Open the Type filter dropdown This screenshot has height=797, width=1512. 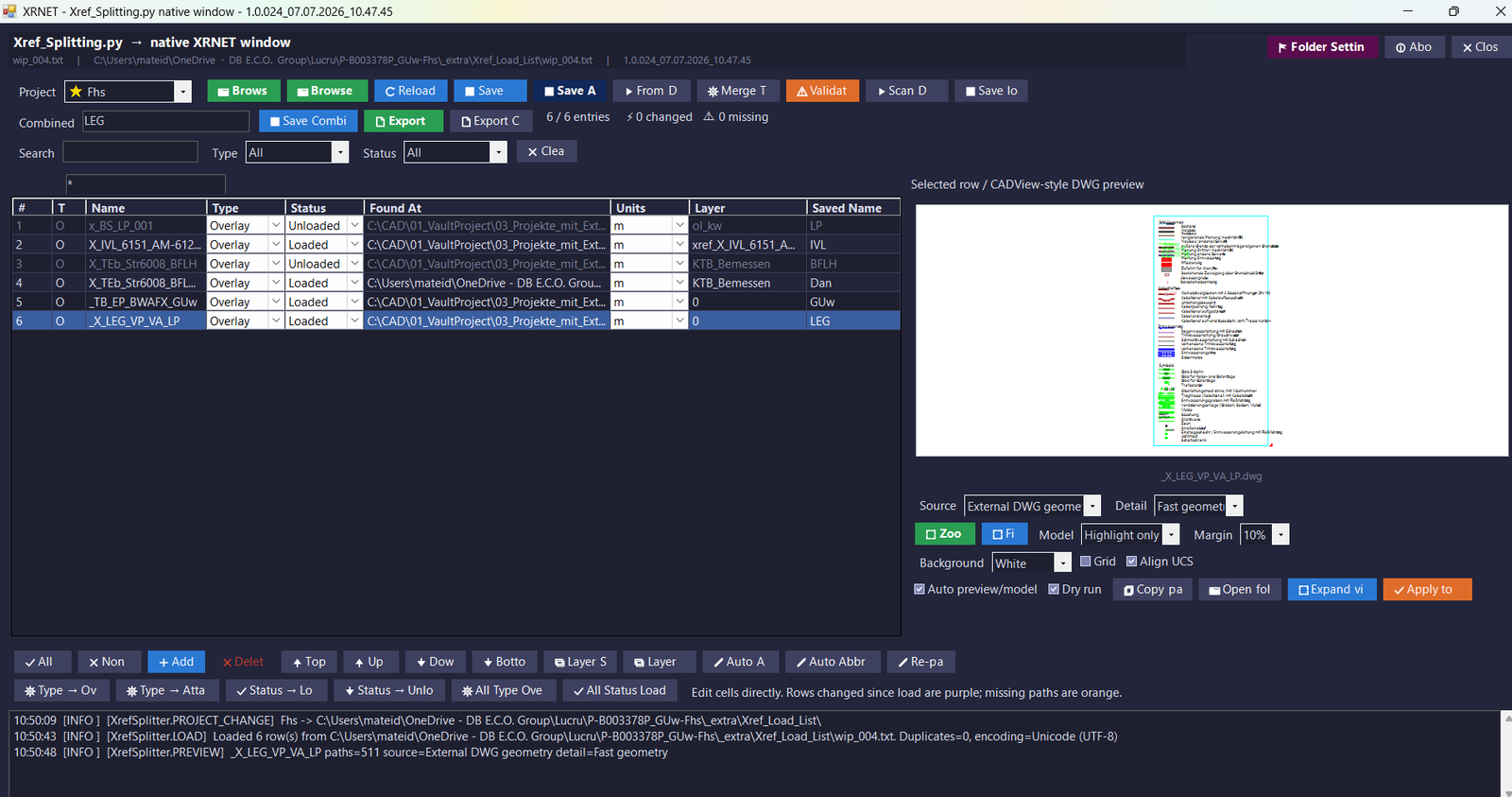coord(340,152)
